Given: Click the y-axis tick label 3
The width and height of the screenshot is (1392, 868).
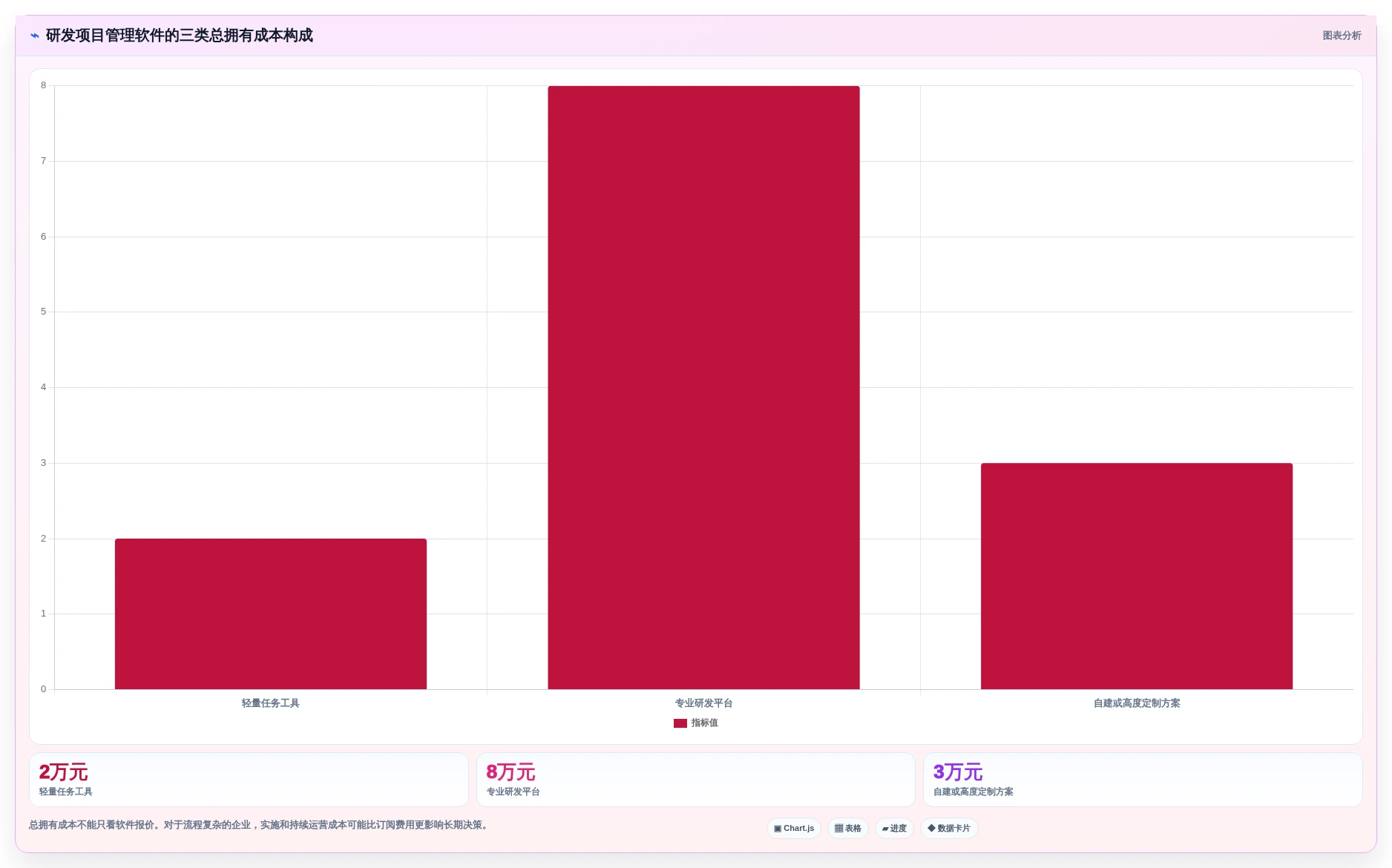Looking at the screenshot, I should click(43, 463).
